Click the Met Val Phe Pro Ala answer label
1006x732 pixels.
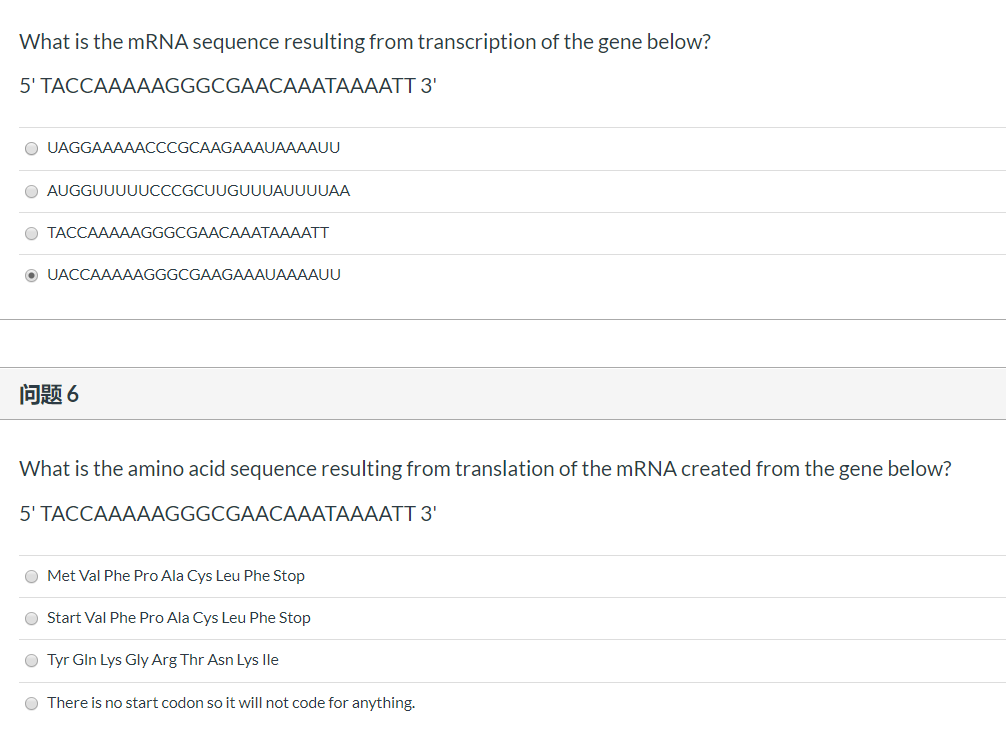point(176,575)
